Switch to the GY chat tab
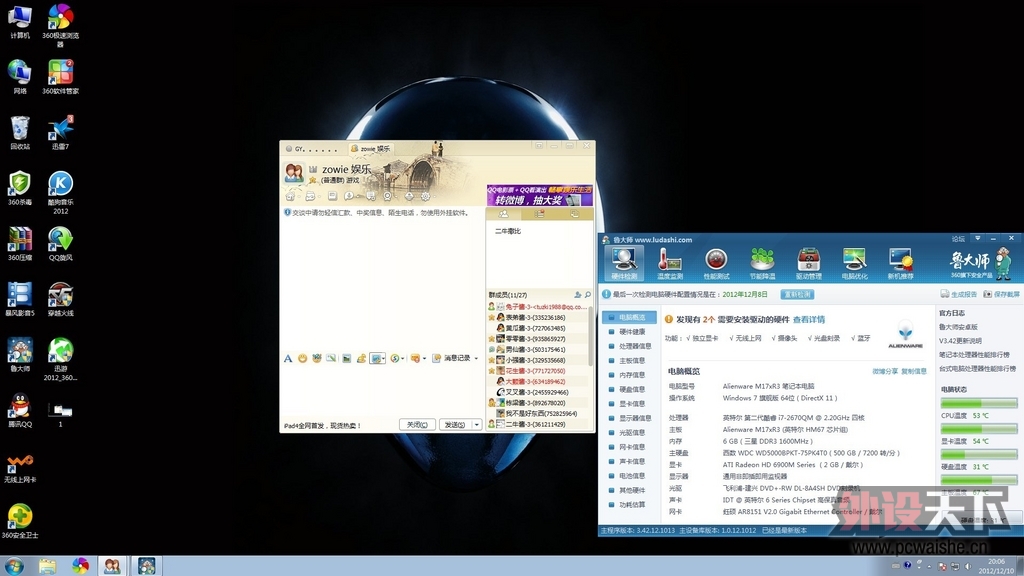This screenshot has height=576, width=1024. coord(313,149)
